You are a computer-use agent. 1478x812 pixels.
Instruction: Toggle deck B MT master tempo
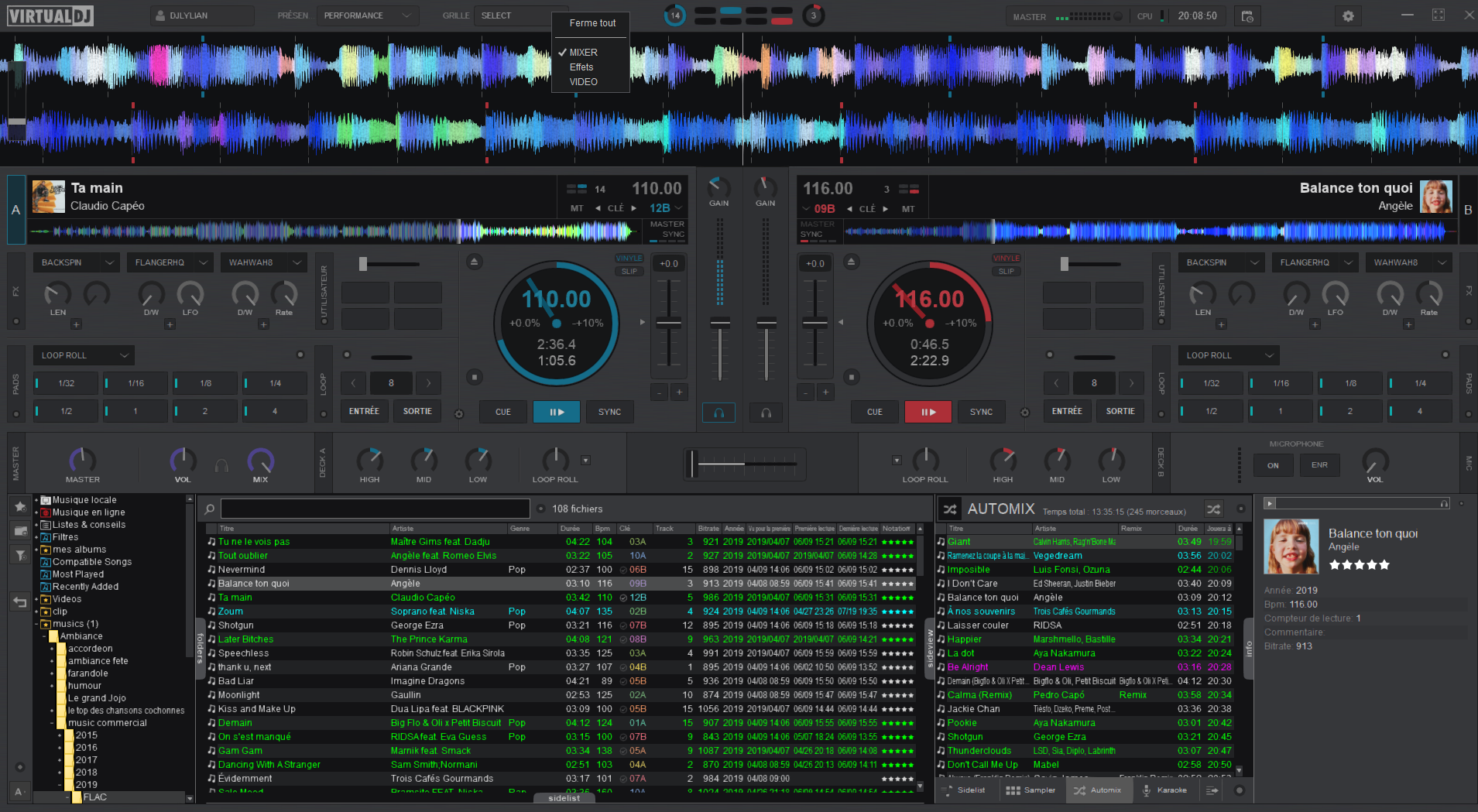pyautogui.click(x=908, y=208)
